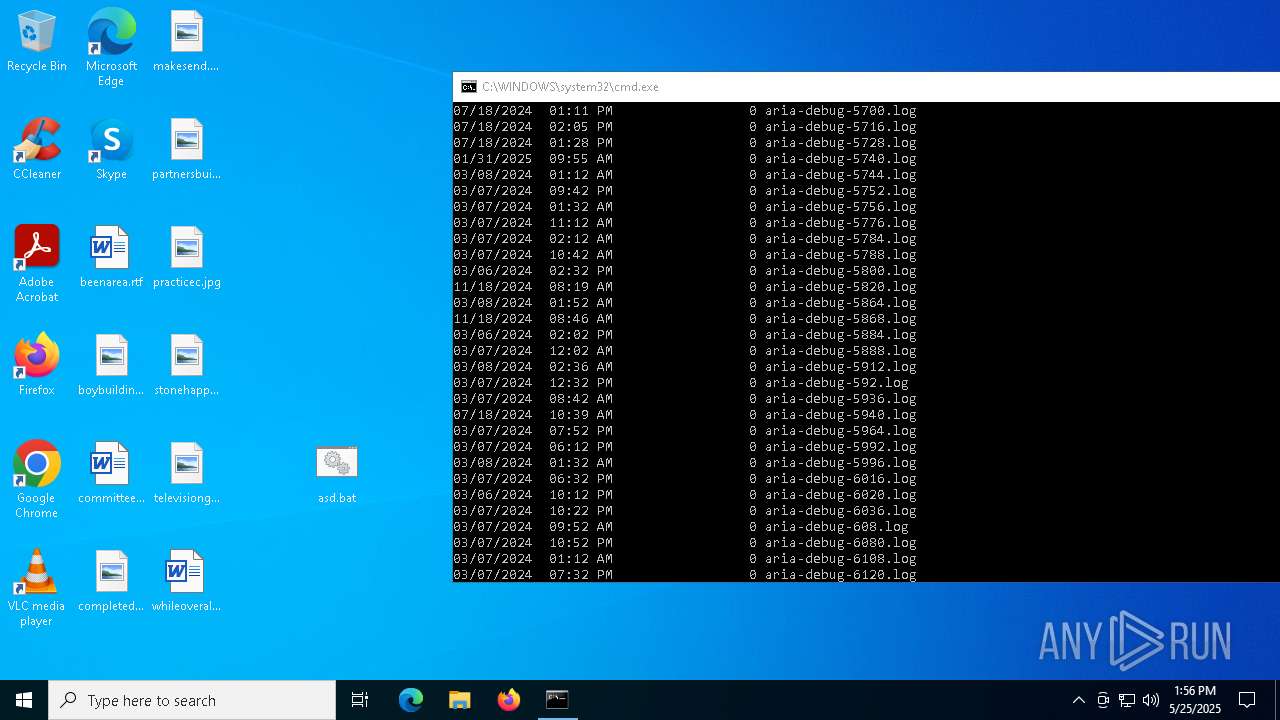
Task: Select practicec.jpg image file
Action: click(186, 258)
